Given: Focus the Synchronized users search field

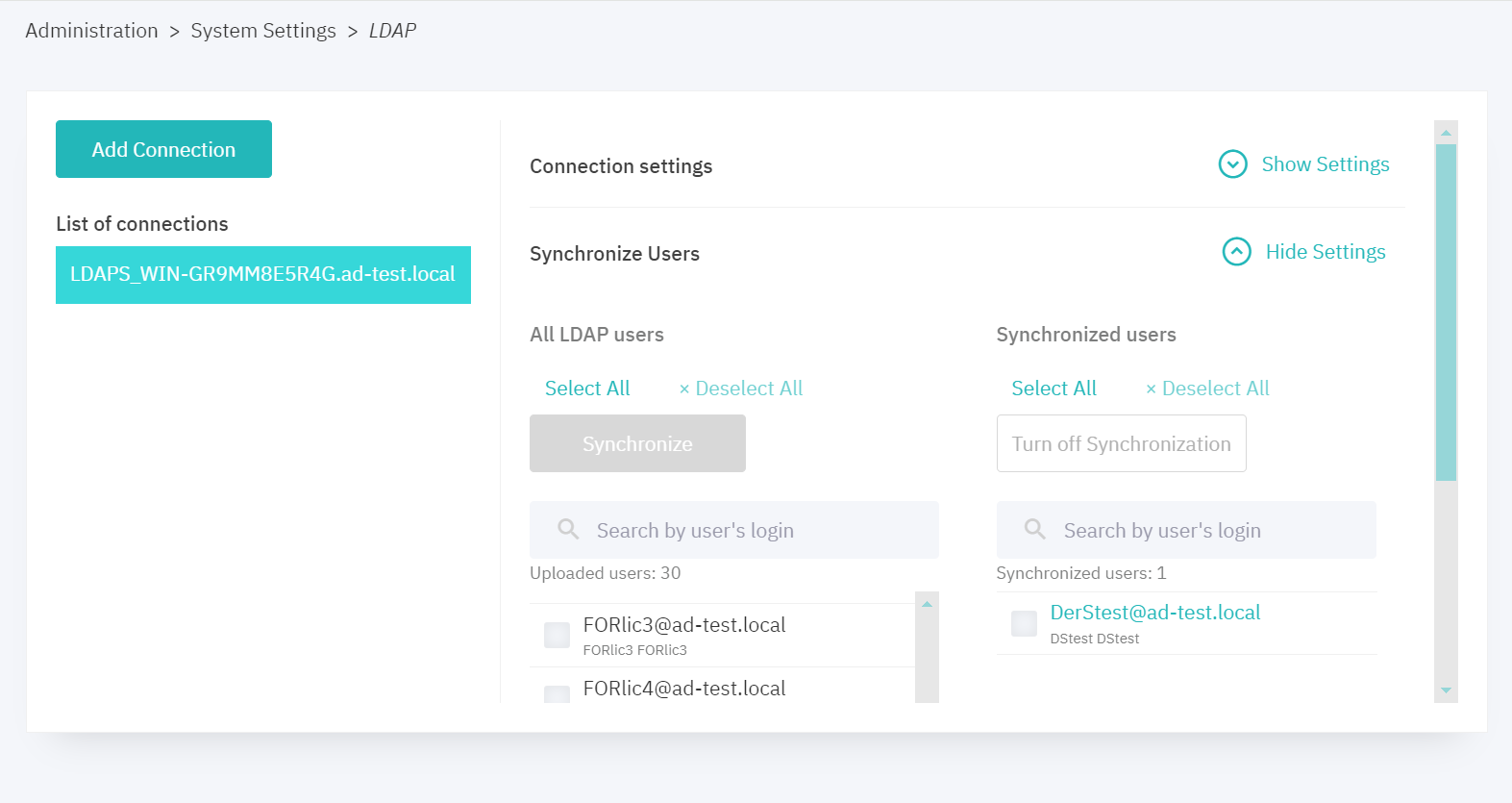Looking at the screenshot, I should click(1186, 530).
